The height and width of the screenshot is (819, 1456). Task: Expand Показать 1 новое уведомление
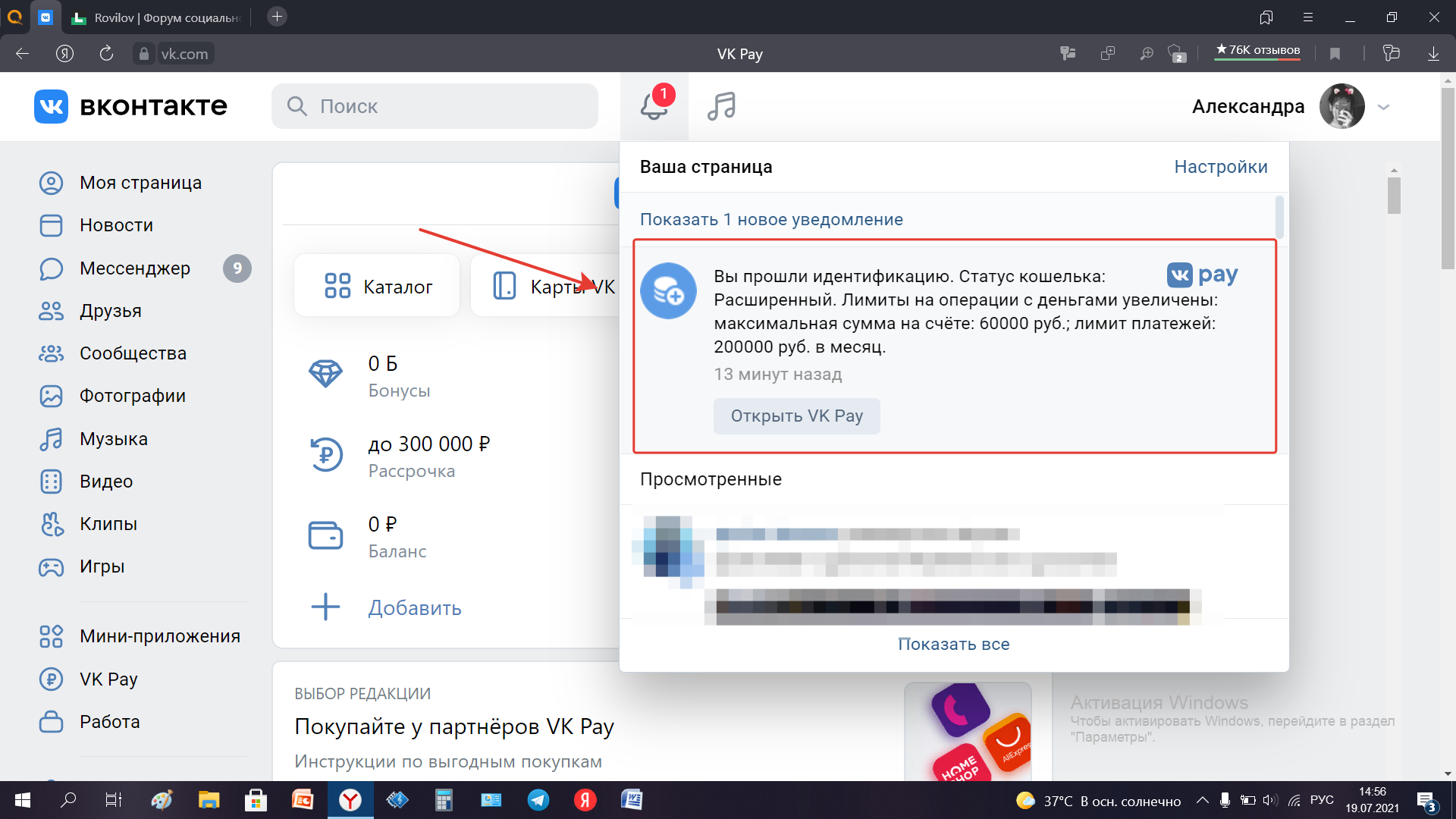771,219
